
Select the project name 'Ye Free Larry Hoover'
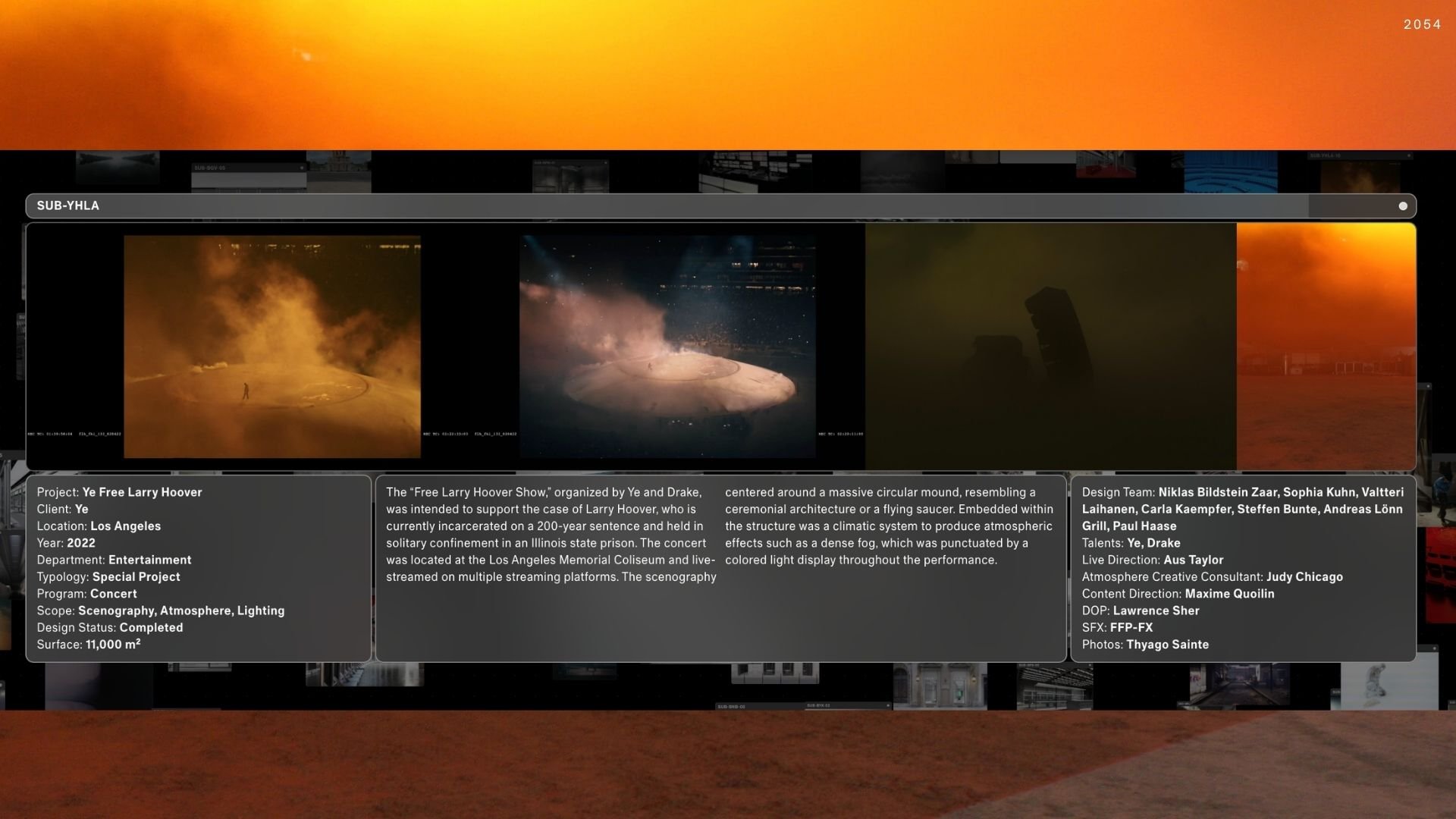click(142, 492)
